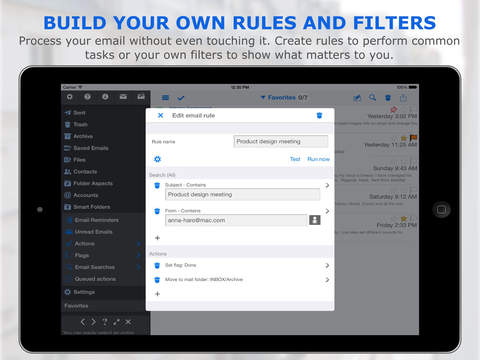Image resolution: width=480 pixels, height=360 pixels.
Task: Close the Edit email rule dialog
Action: click(160, 115)
